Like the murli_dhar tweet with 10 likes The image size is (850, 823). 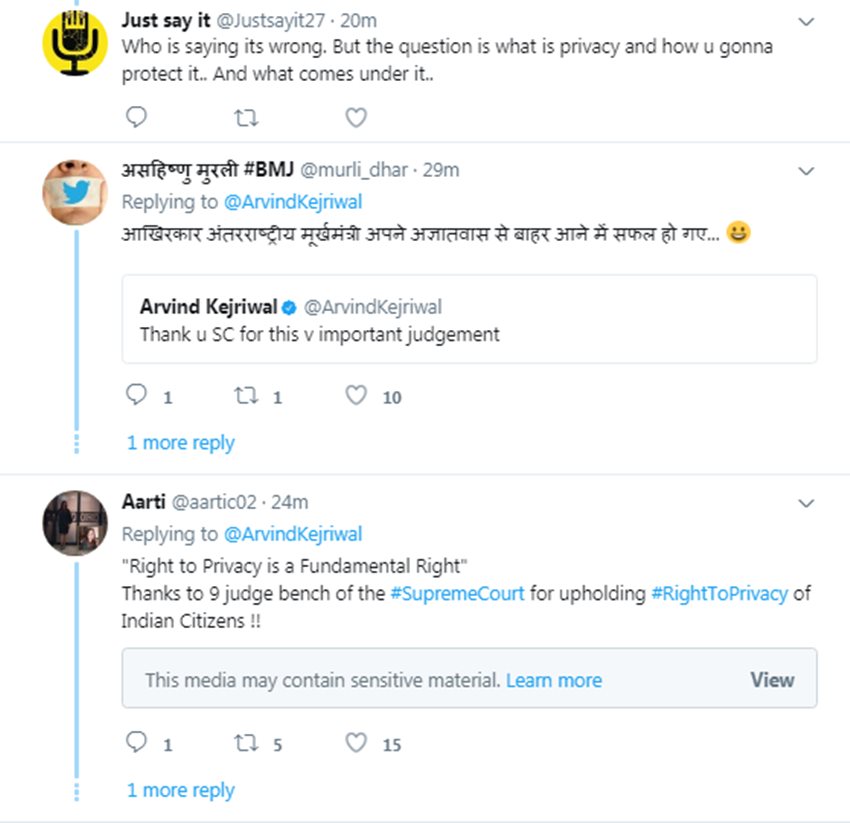(x=356, y=396)
